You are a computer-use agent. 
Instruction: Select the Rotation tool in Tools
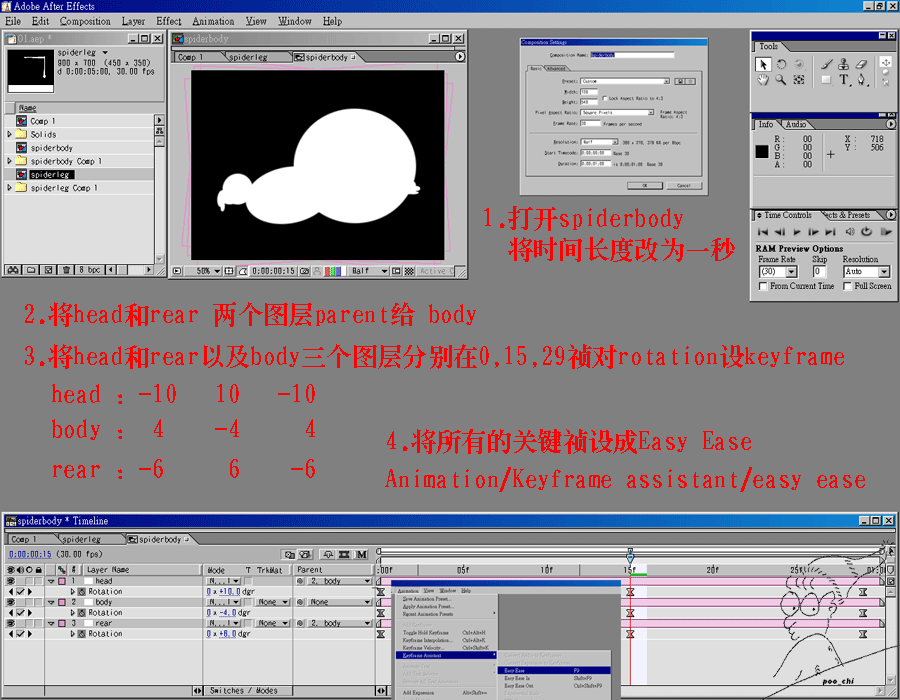coord(781,64)
